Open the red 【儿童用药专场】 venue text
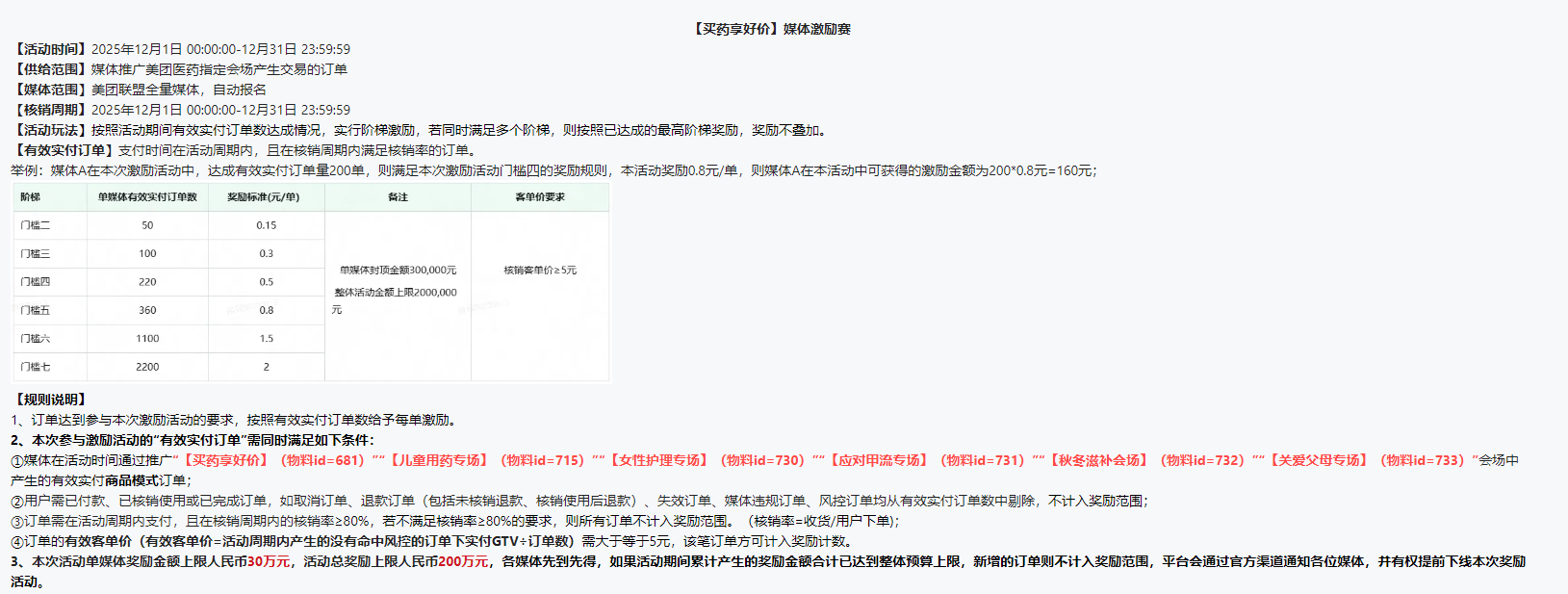The height and width of the screenshot is (594, 1568). 439,460
